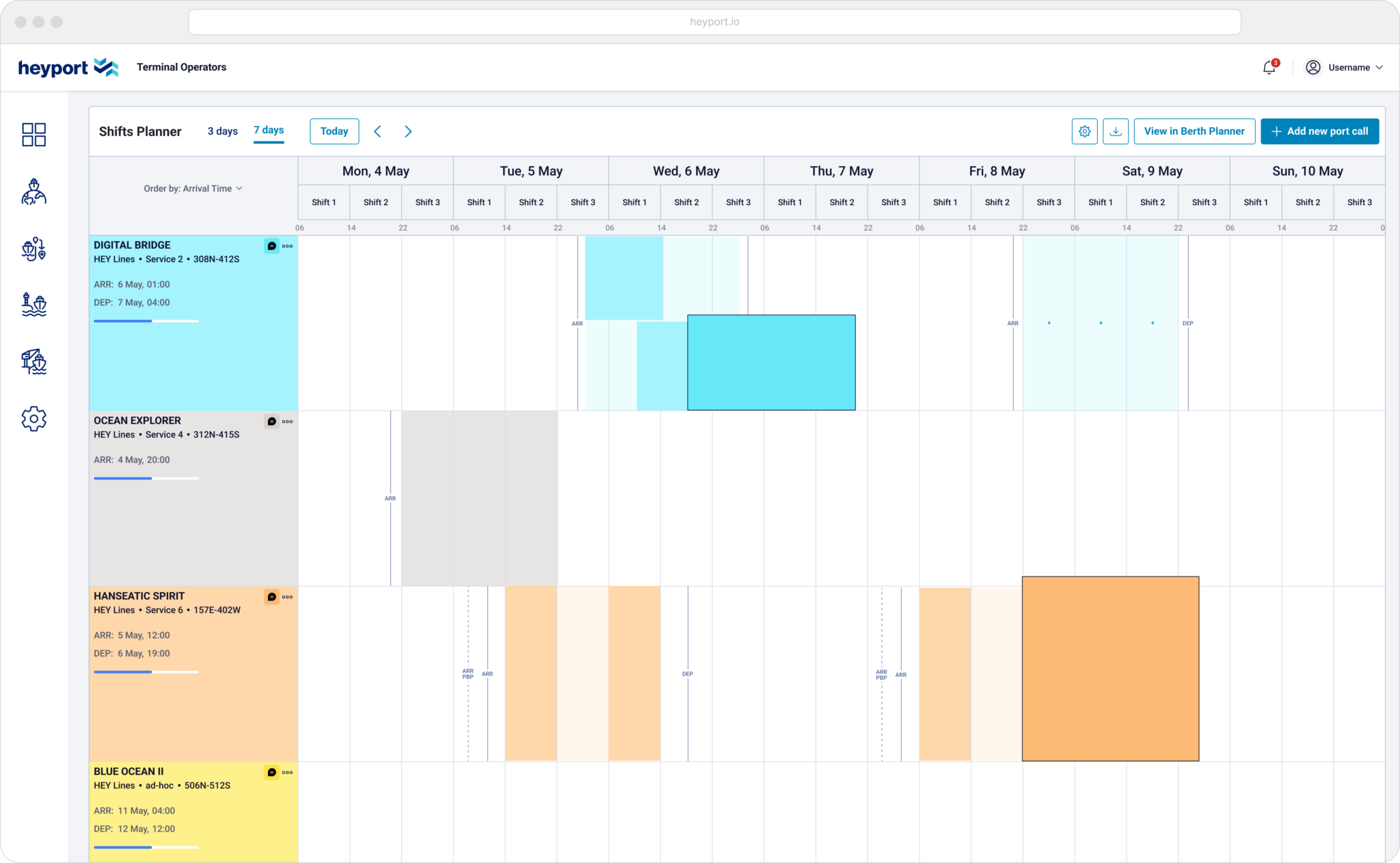Switch to 3 days view

click(222, 131)
